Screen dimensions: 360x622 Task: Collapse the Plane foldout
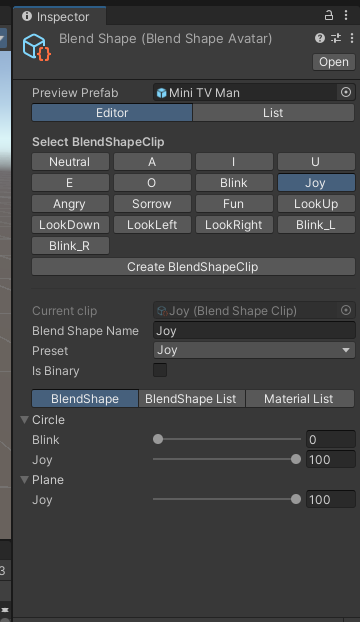25,480
